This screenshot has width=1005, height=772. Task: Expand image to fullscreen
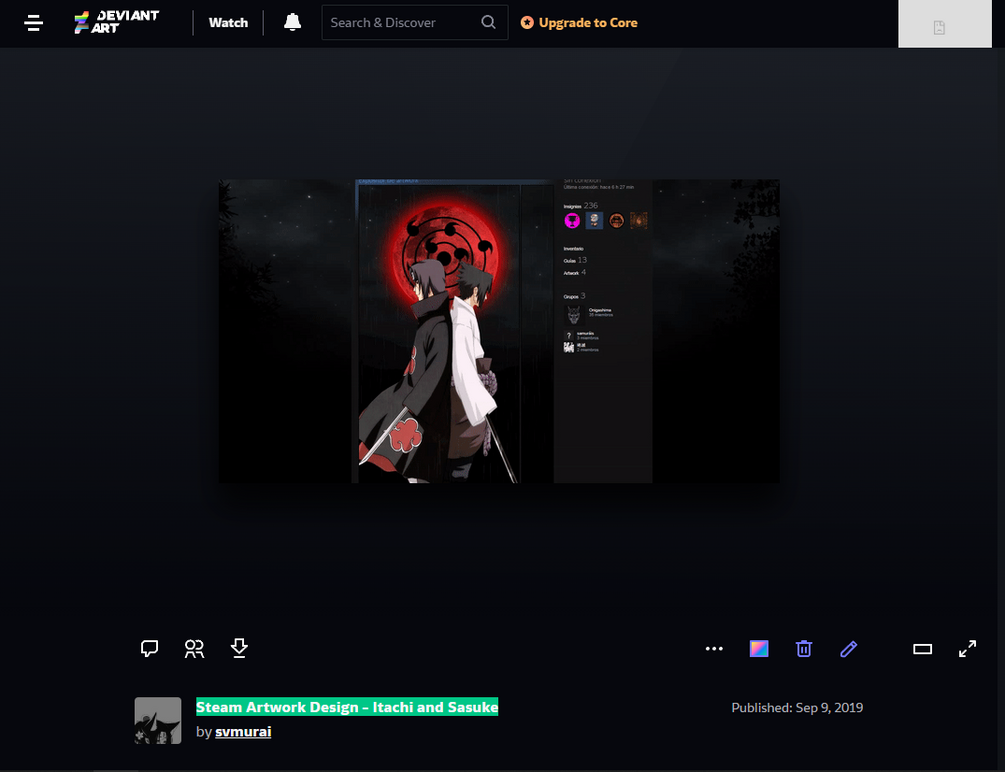pos(967,649)
